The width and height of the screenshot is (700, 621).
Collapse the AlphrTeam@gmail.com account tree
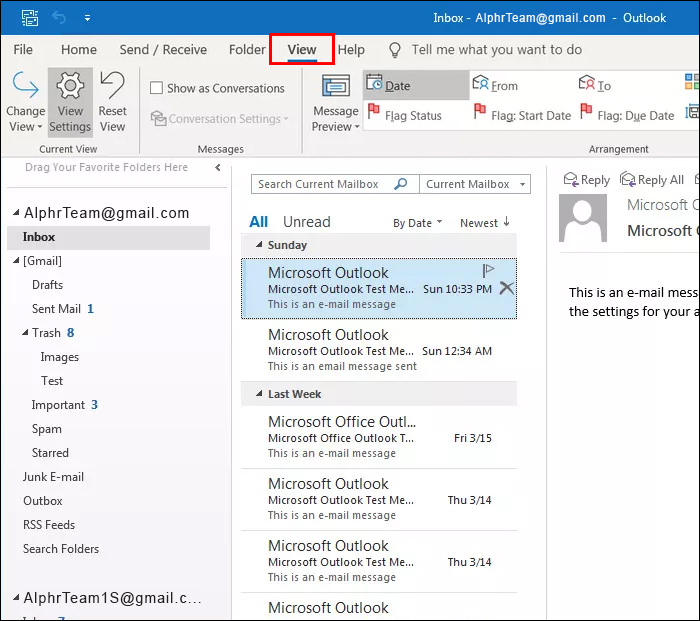16,213
